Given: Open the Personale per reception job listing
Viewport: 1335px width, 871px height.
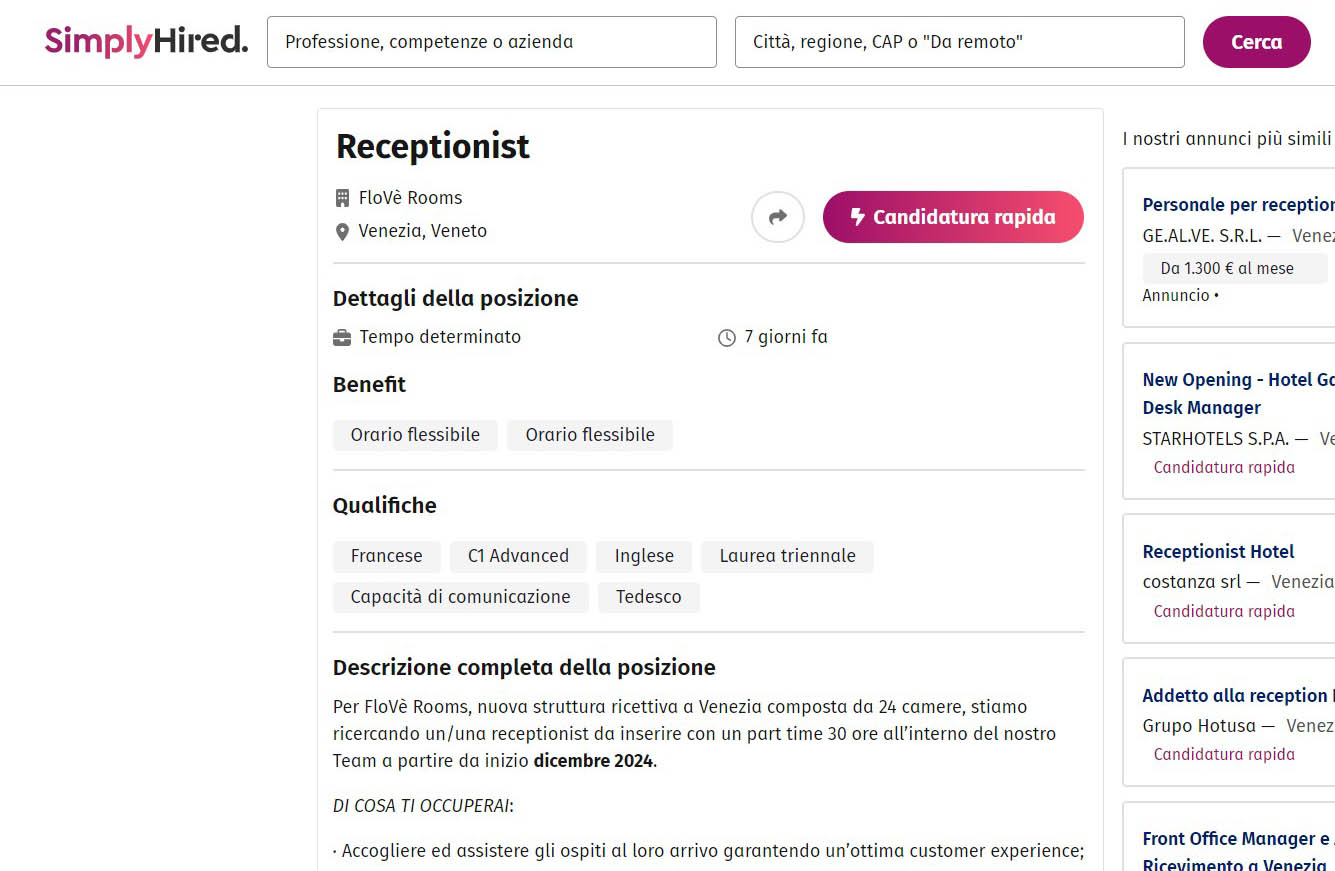Looking at the screenshot, I should click(1238, 205).
